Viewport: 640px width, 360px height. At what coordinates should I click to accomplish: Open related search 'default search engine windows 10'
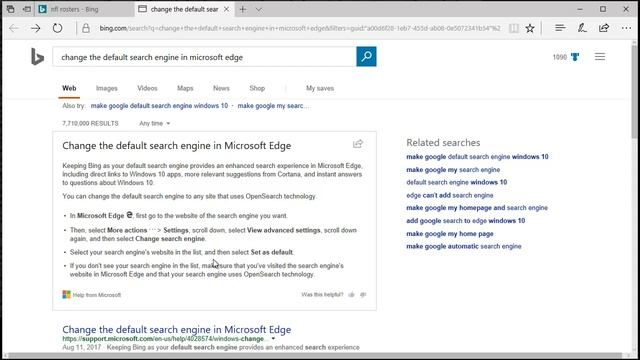457,182
